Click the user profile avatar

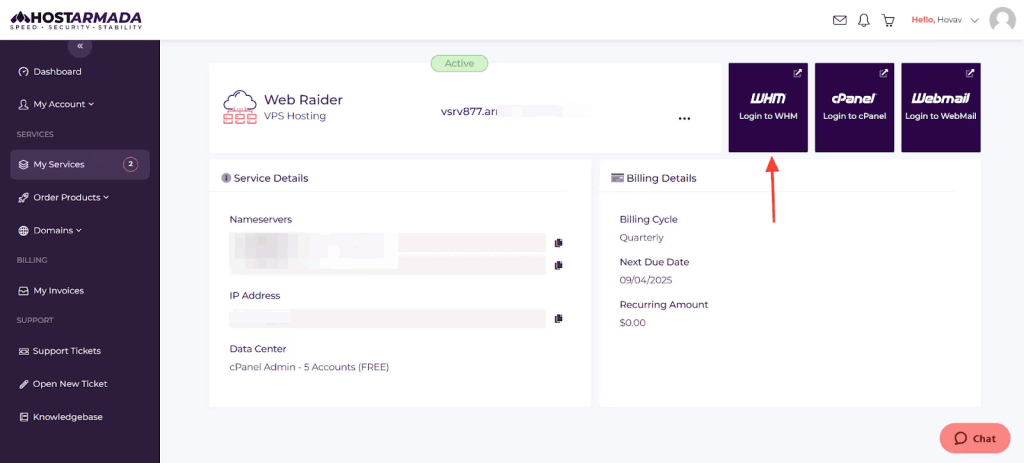(x=1002, y=20)
